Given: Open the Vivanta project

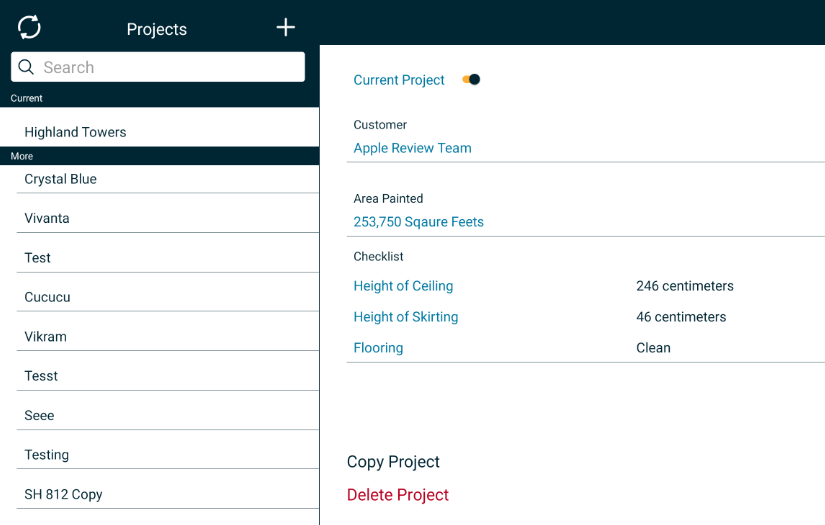Looking at the screenshot, I should point(47,218).
